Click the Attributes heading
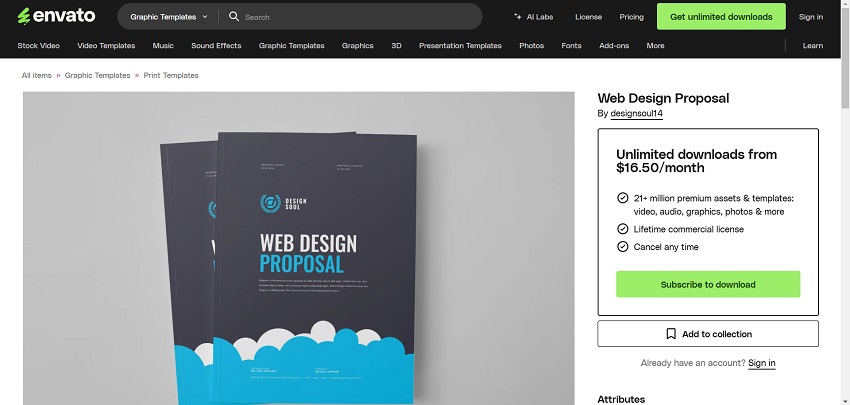This screenshot has height=405, width=850. [x=621, y=400]
